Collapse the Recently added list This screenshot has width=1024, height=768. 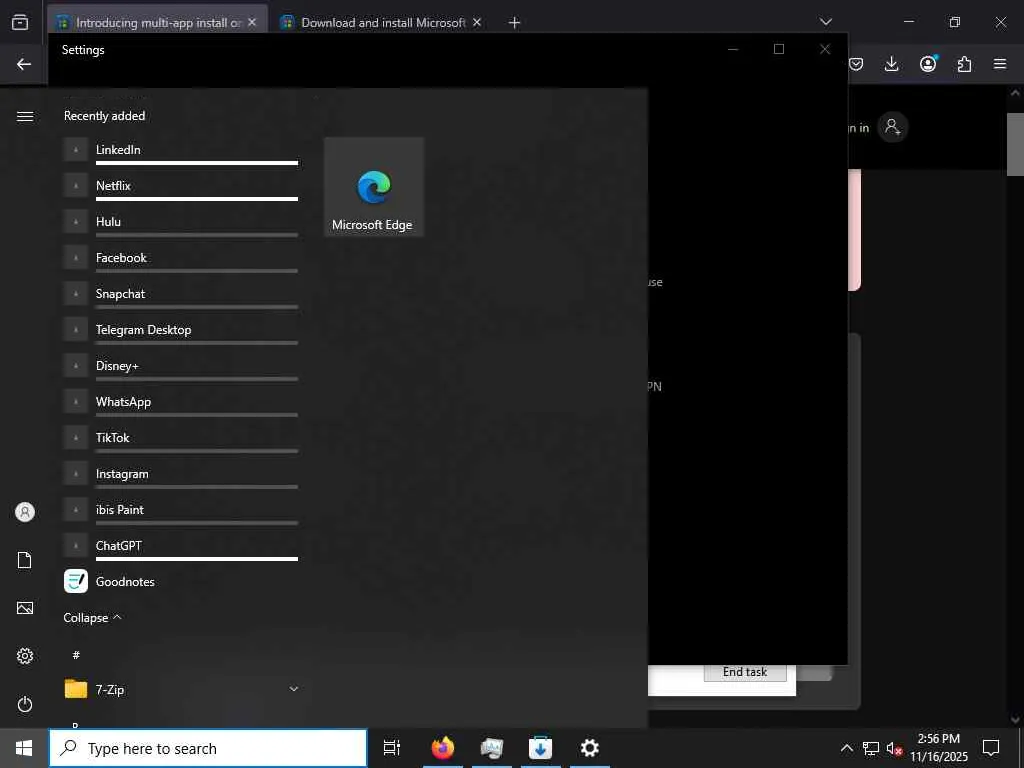tap(92, 618)
